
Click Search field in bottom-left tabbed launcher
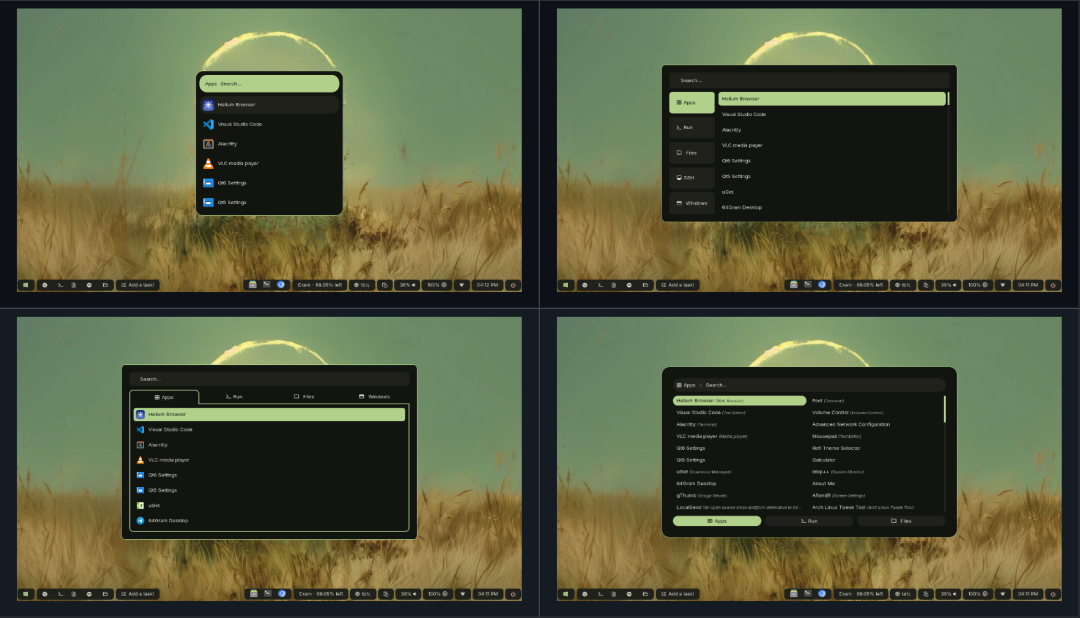click(269, 379)
